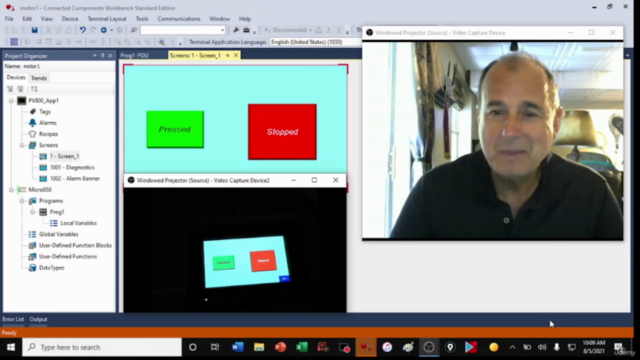Collapse the Screens tree node
Image resolution: width=640 pixels, height=360 pixels.
[x=22, y=145]
